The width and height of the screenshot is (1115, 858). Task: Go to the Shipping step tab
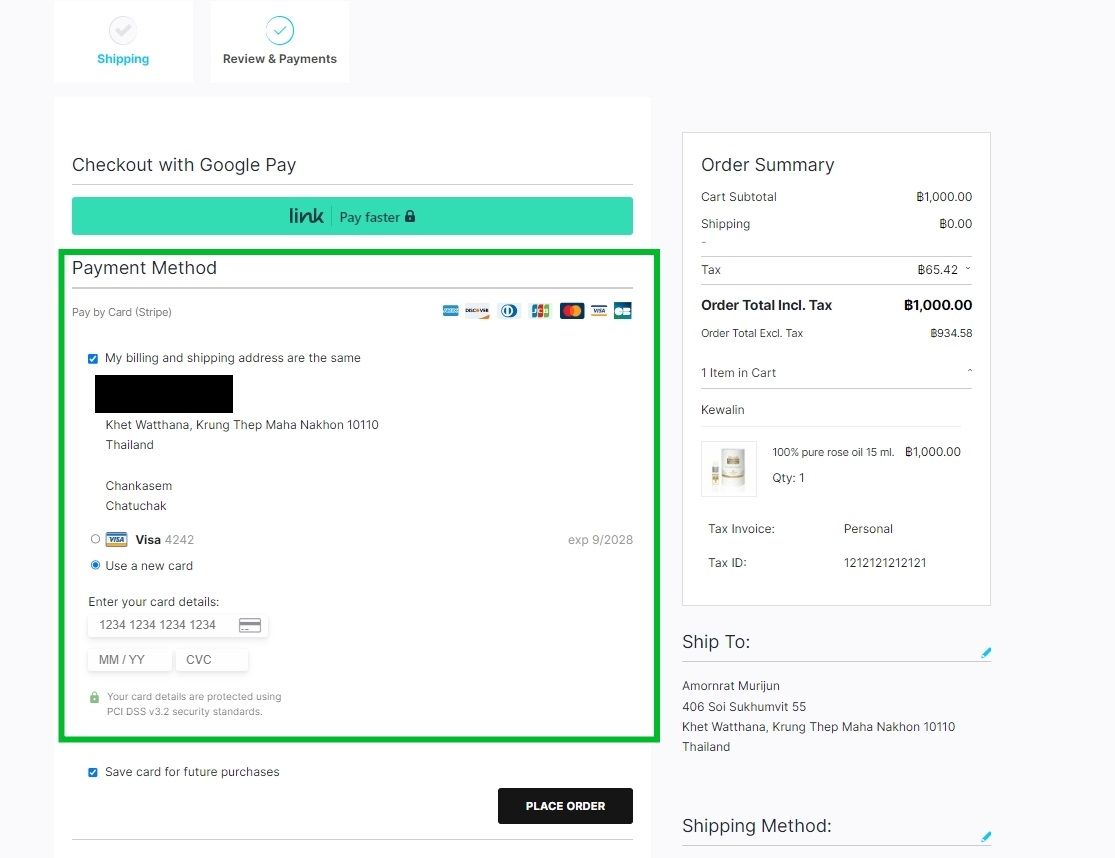click(x=123, y=41)
